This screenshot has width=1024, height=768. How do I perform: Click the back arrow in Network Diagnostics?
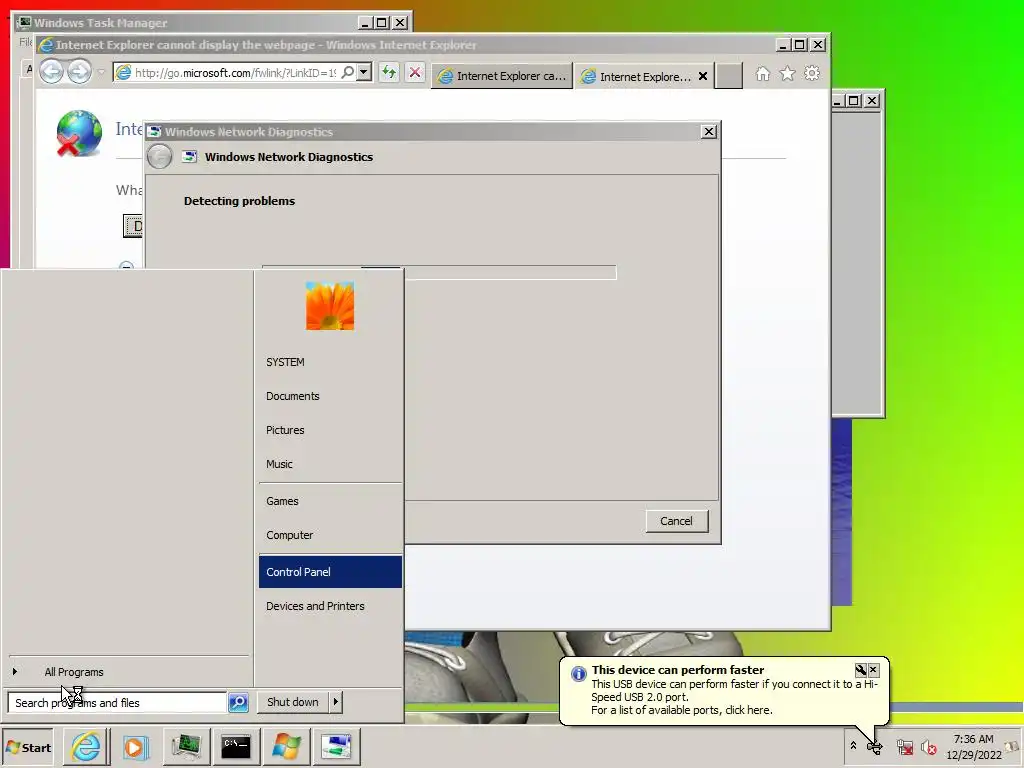click(x=159, y=157)
